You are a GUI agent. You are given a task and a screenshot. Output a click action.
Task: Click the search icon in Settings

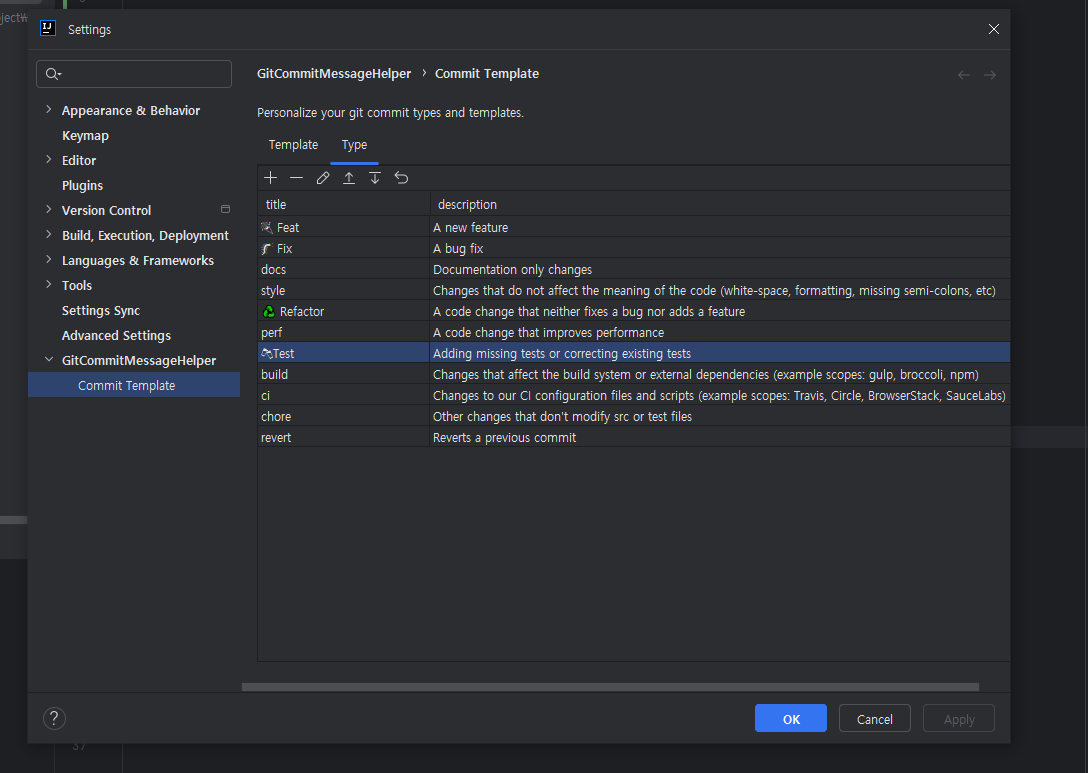tap(53, 74)
